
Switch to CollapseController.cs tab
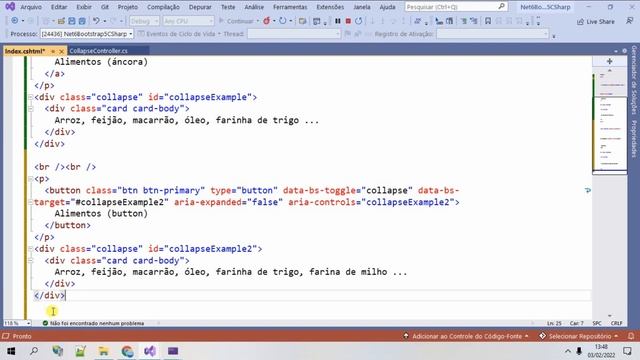tap(98, 51)
